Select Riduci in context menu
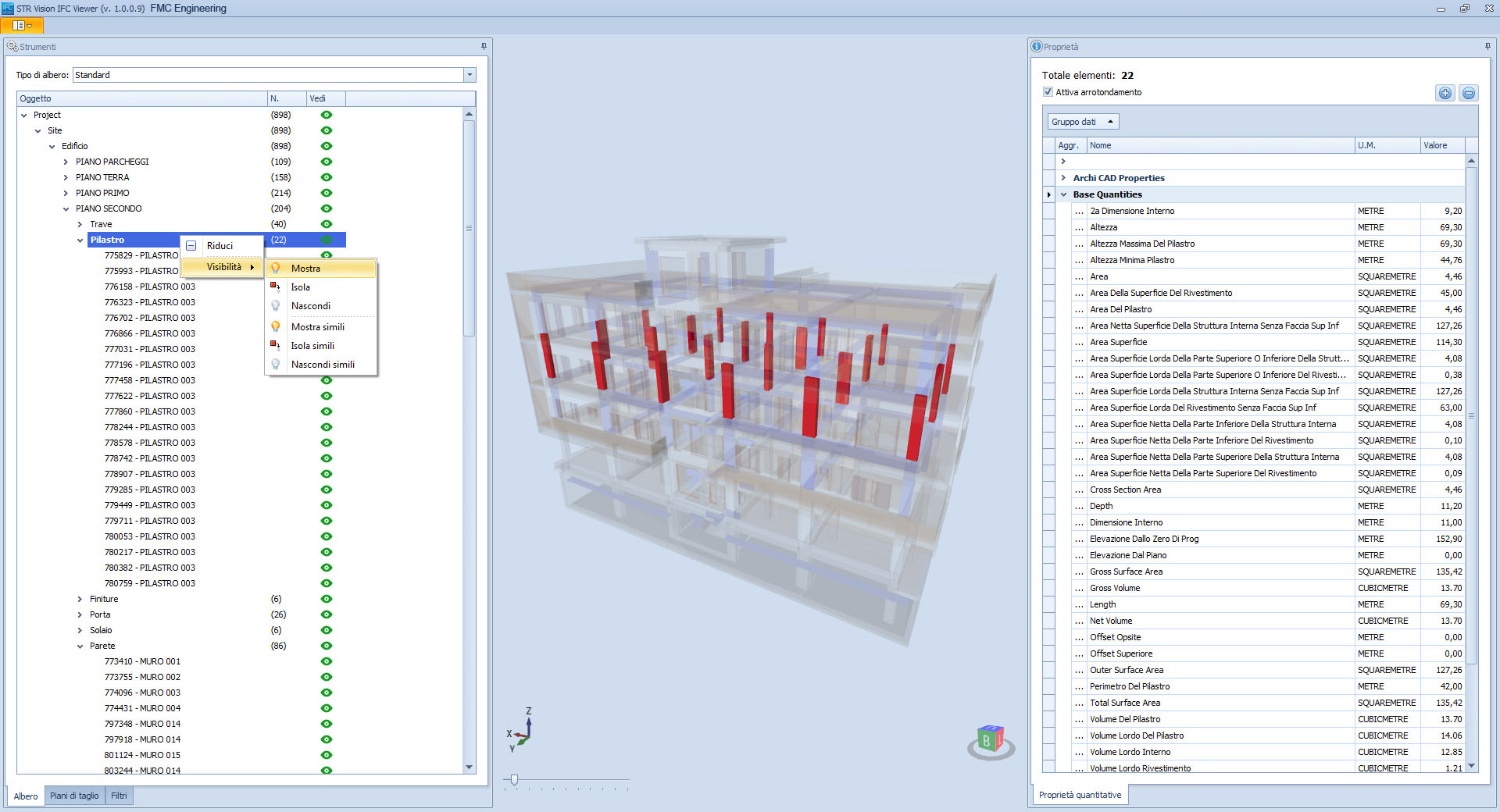Image resolution: width=1500 pixels, height=812 pixels. (223, 246)
